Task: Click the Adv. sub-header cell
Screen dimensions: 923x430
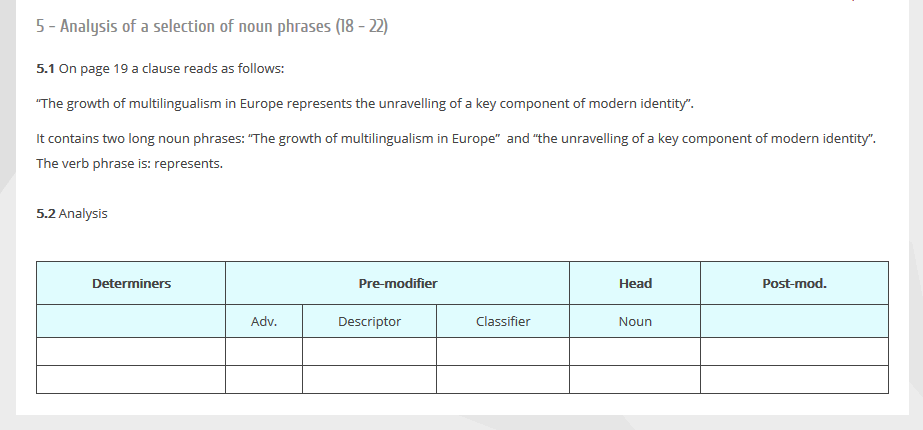Action: (264, 322)
